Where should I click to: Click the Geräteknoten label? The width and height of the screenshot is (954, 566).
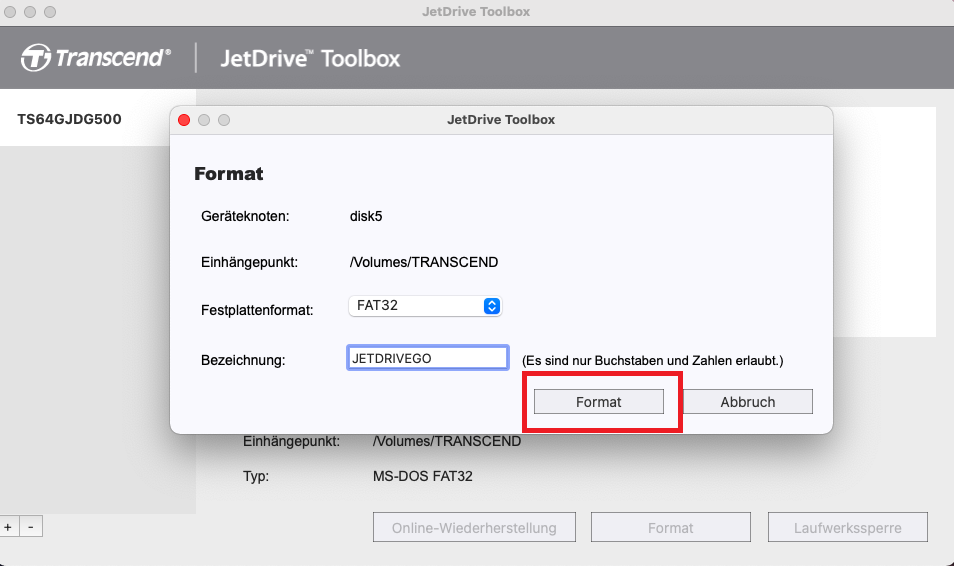coord(245,216)
